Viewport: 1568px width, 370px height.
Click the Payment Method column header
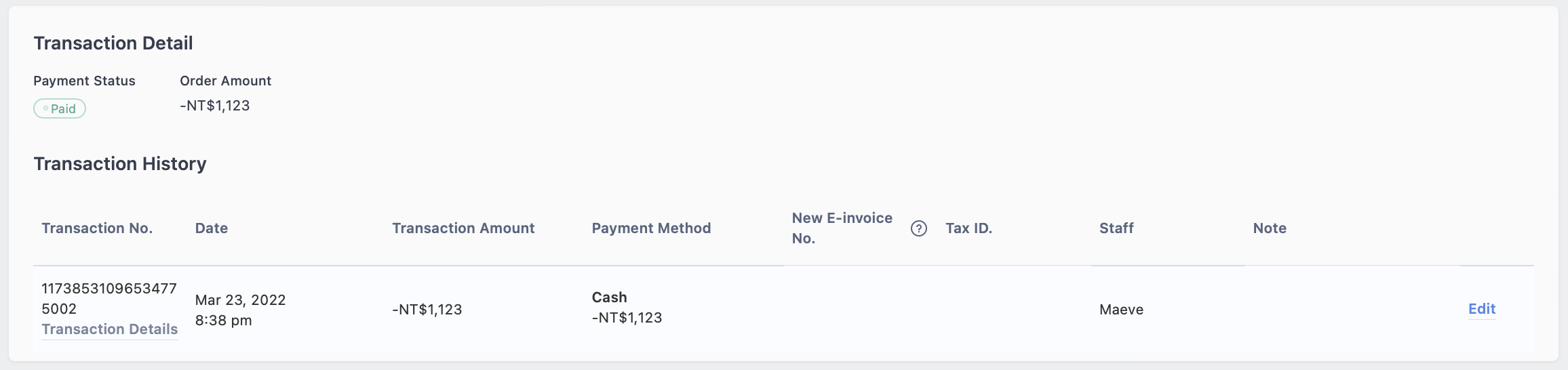(651, 228)
